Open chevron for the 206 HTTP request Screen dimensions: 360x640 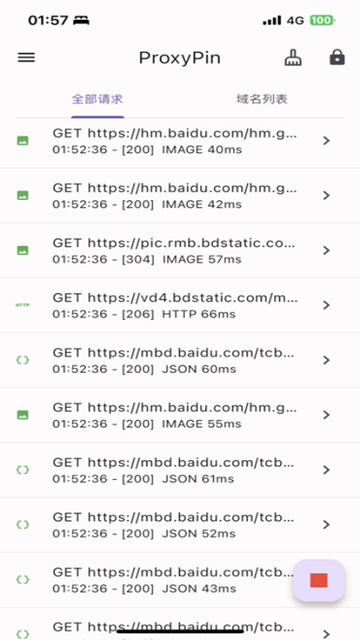[326, 305]
